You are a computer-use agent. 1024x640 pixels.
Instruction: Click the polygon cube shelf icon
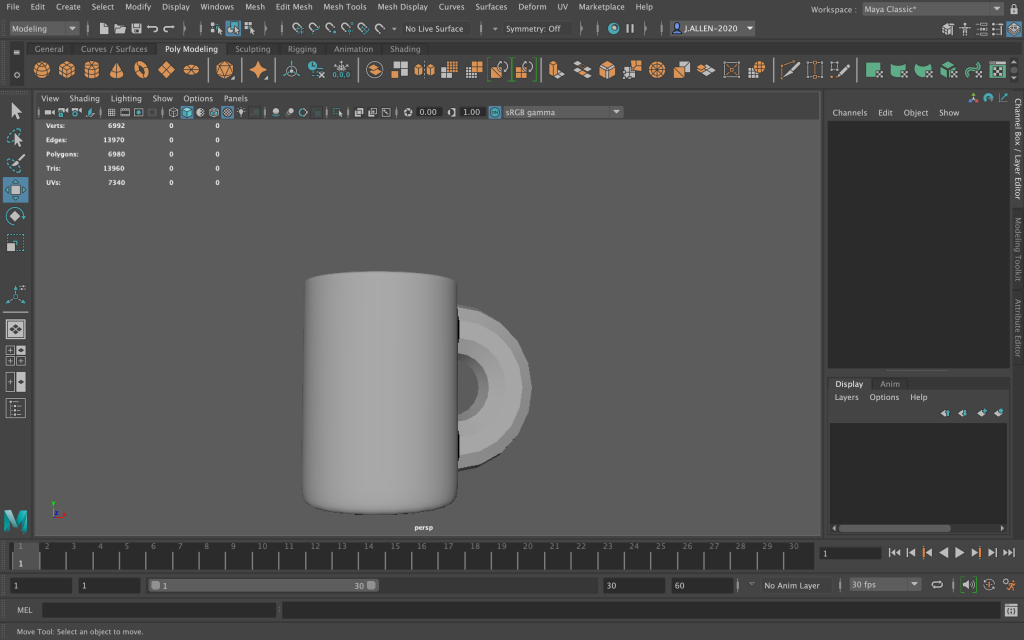click(67, 70)
